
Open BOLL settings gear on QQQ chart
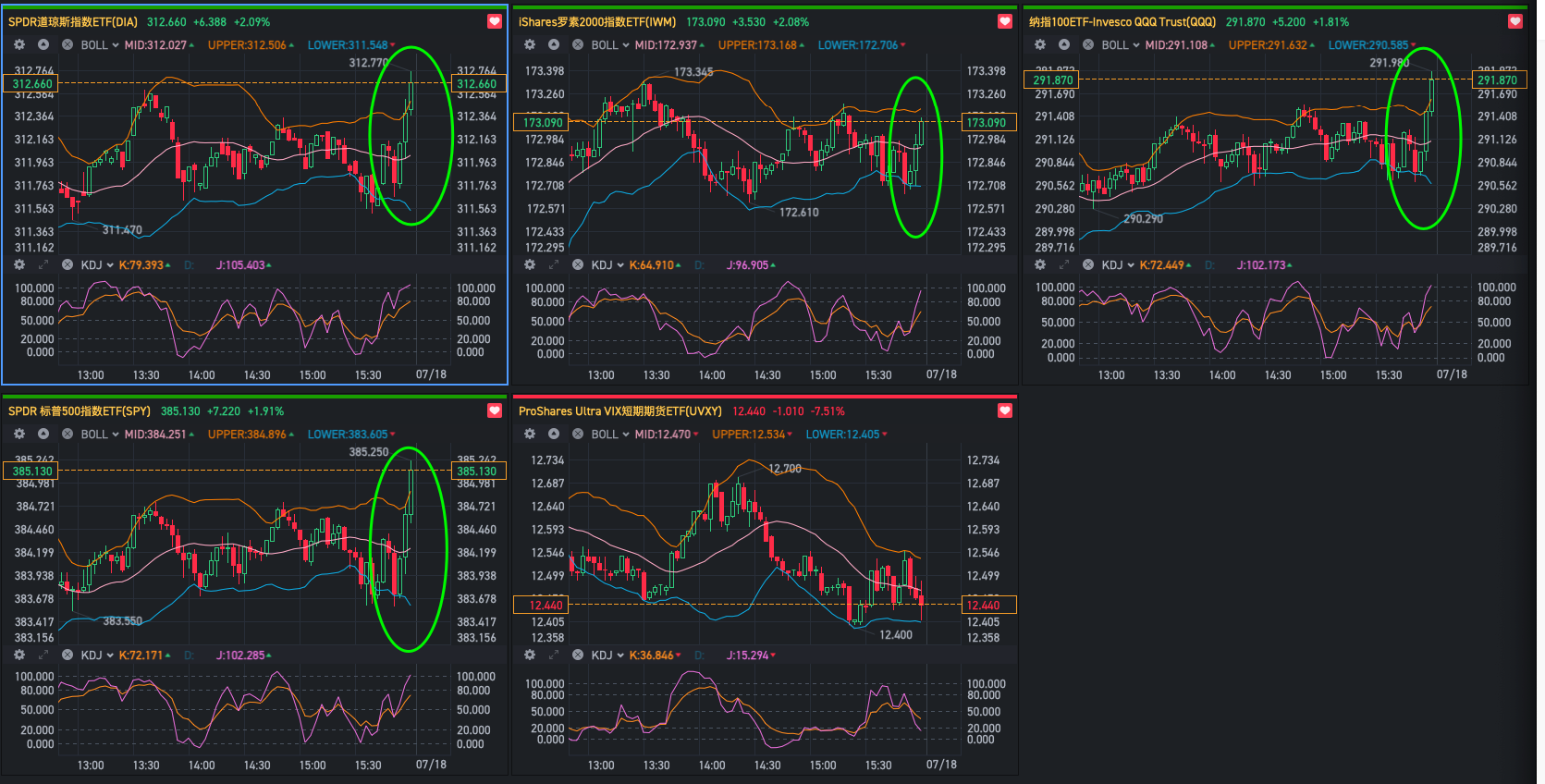(x=1040, y=44)
